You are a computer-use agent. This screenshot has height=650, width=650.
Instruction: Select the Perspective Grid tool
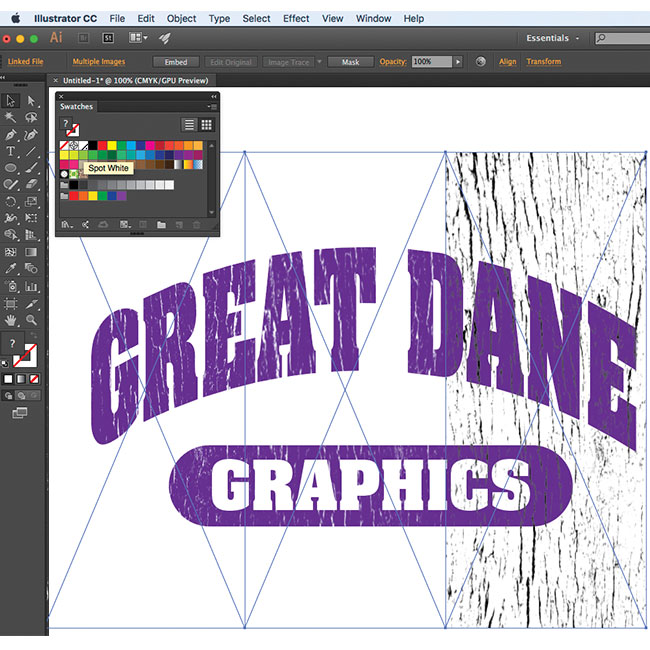(31, 235)
